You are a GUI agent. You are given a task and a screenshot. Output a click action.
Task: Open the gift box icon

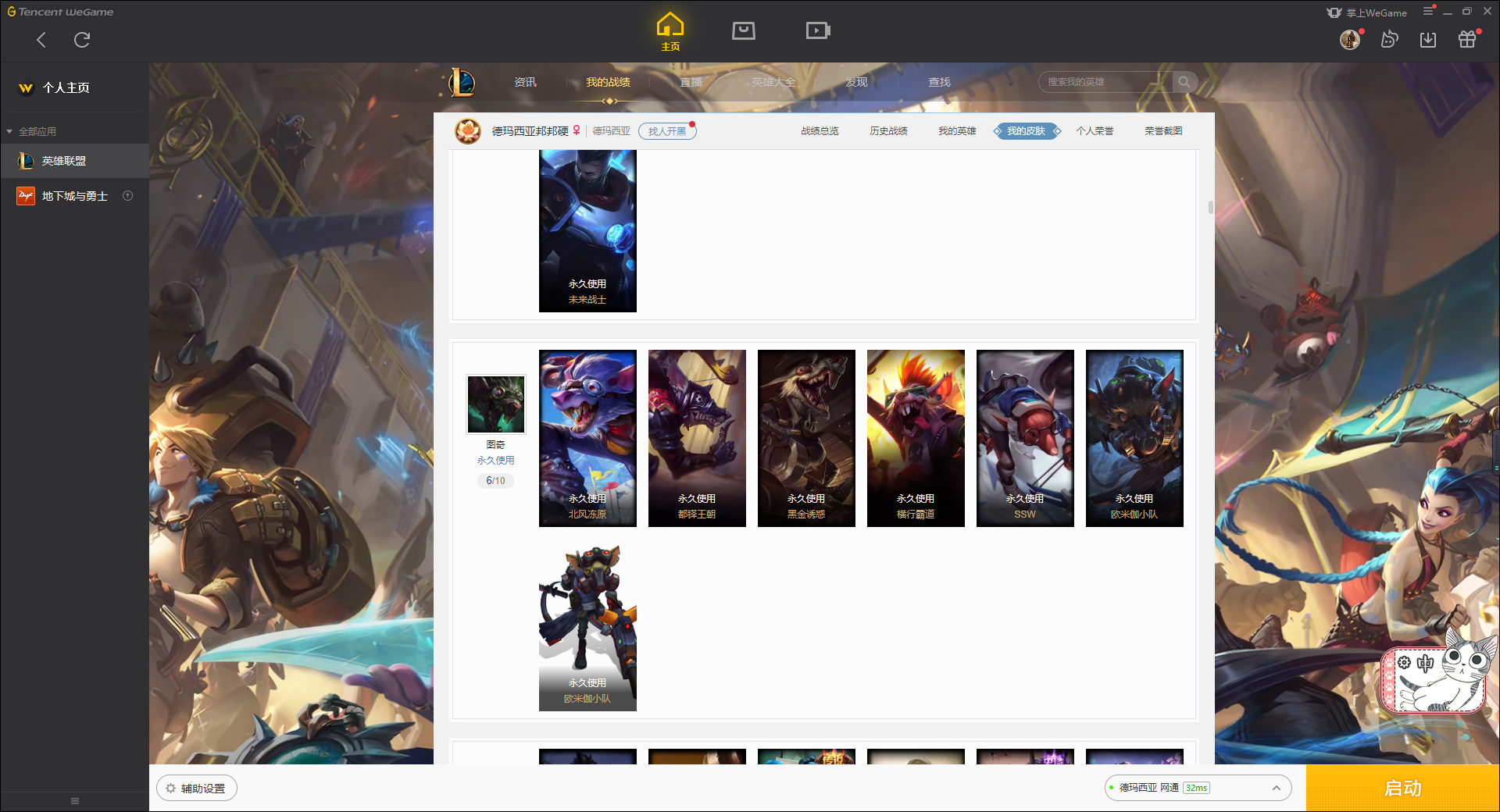click(1467, 39)
